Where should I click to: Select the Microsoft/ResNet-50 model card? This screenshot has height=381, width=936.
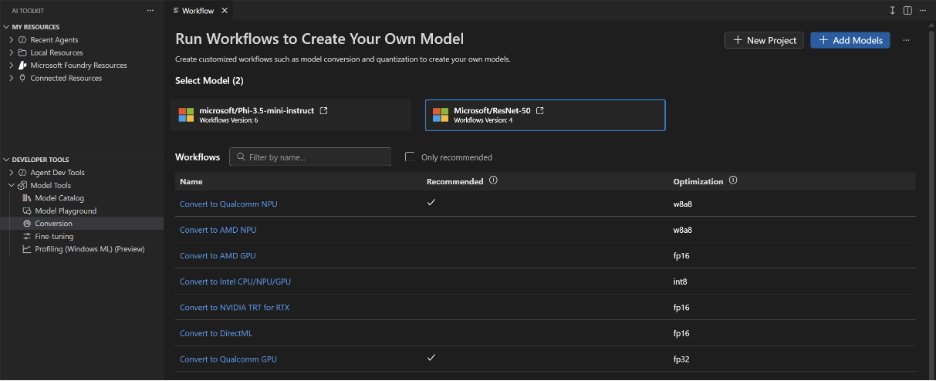point(545,115)
